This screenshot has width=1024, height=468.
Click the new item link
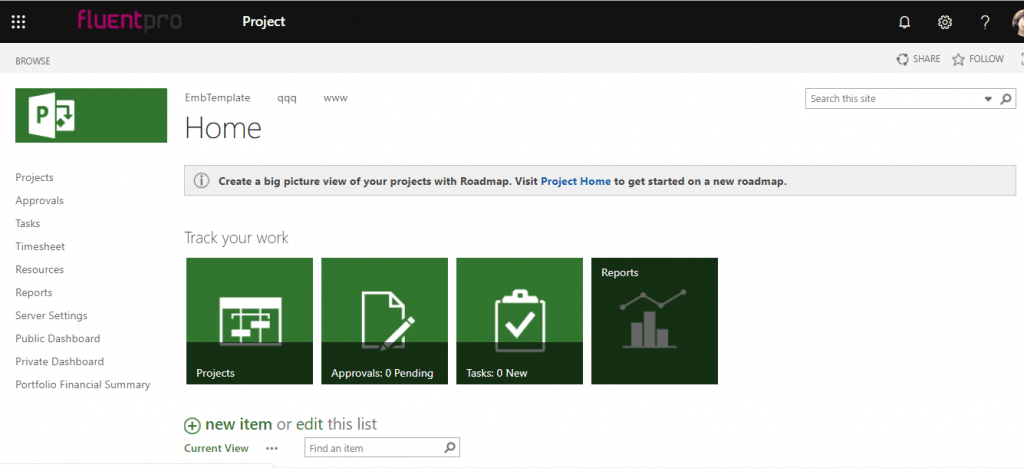pos(238,424)
